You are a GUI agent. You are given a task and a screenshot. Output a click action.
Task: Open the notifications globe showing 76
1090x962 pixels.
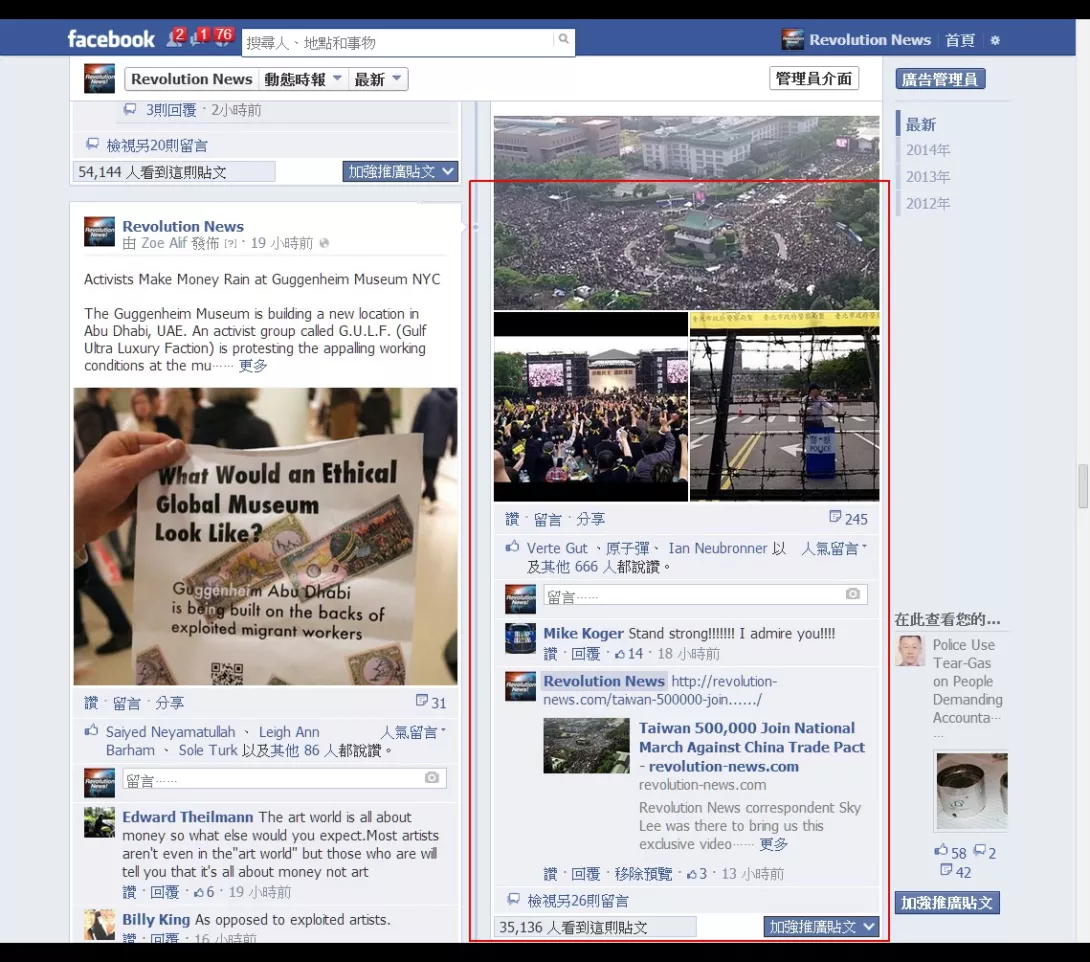pyautogui.click(x=222, y=38)
